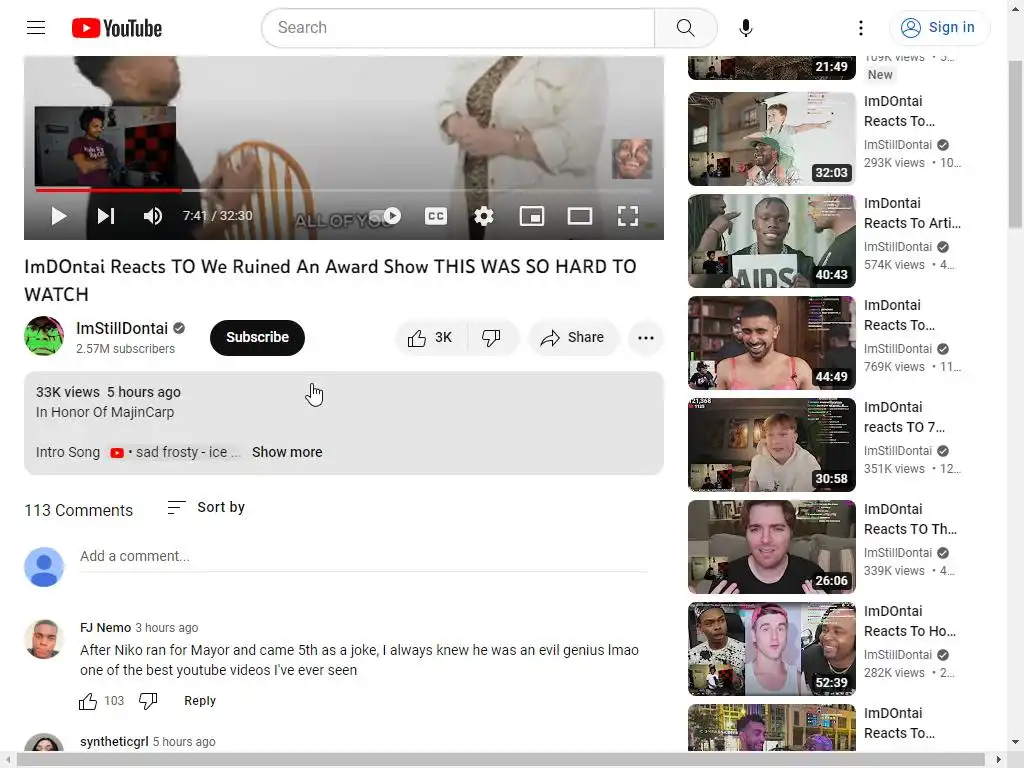Click ImStillDontai under the 293K views video
The width and height of the screenshot is (1024, 768).
[x=897, y=144]
